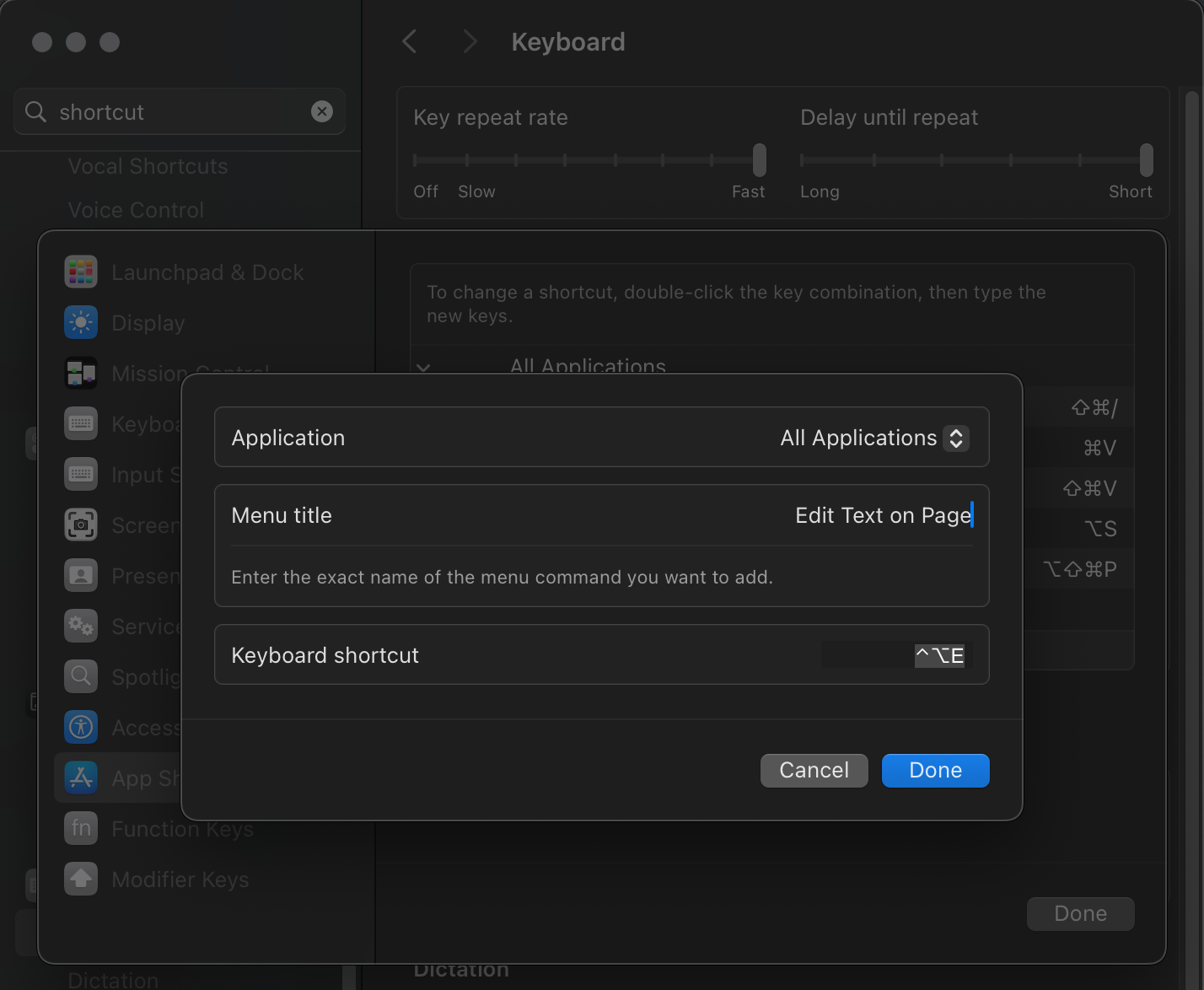Click the Mission Control icon
1204x990 pixels.
coord(81,374)
